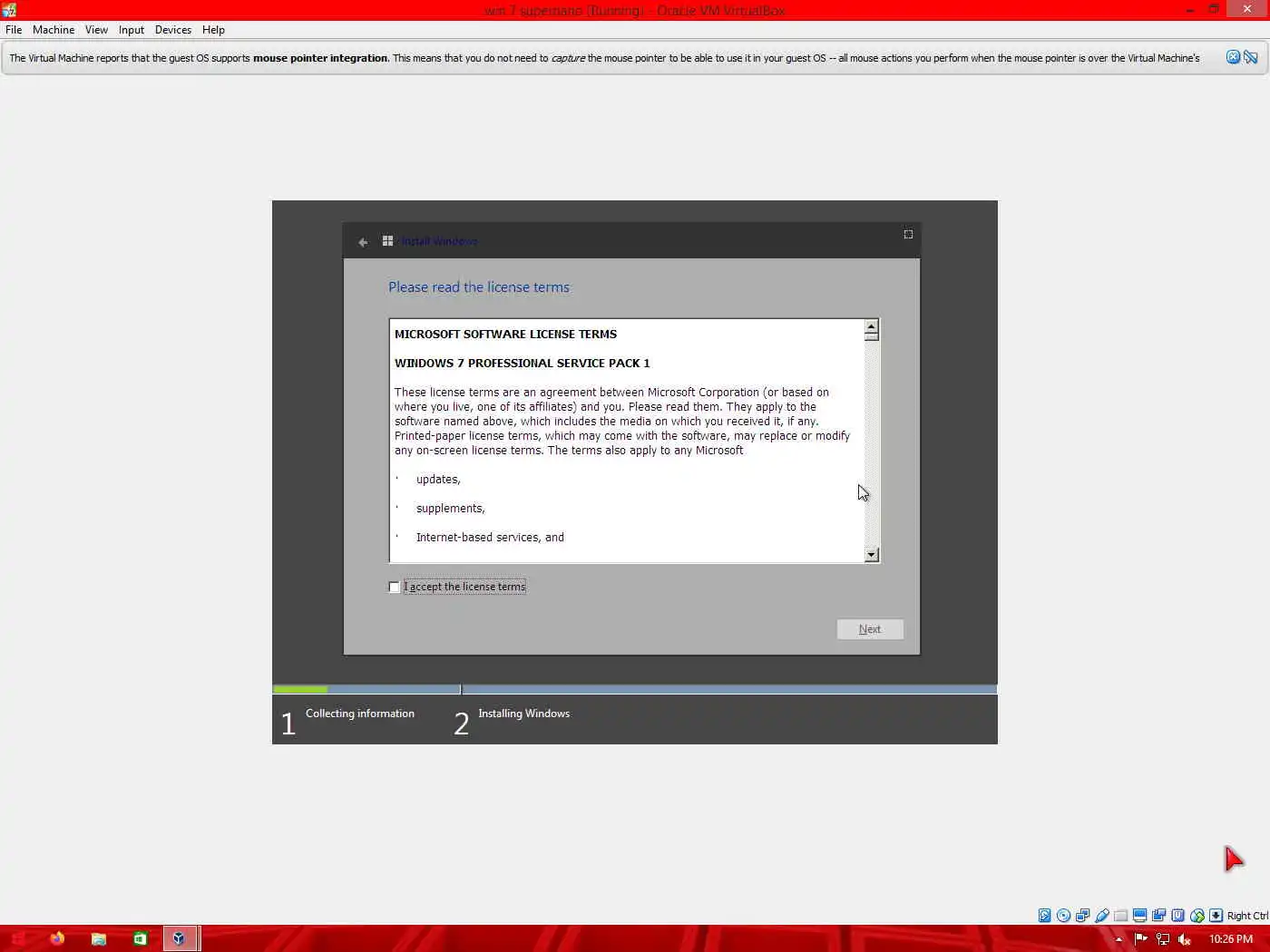Open the optical disk indicator icon
The width and height of the screenshot is (1270, 952).
[x=1063, y=916]
